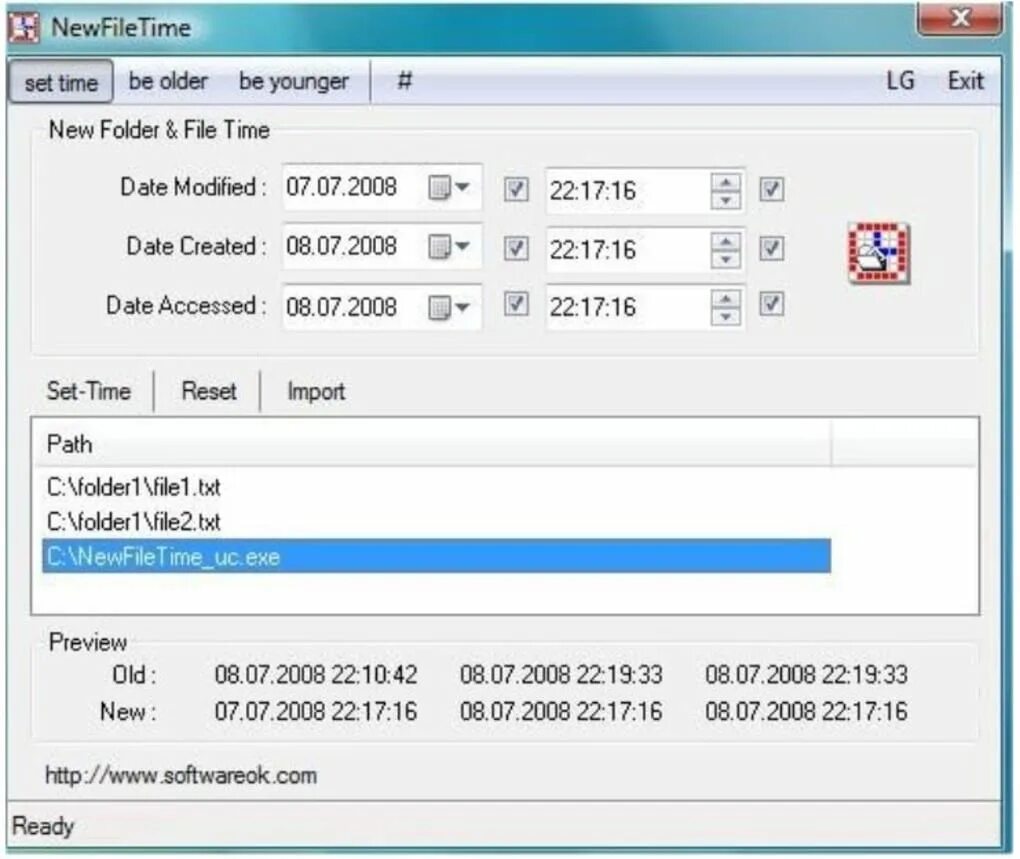Switch to the 'be younger' tab

(294, 81)
